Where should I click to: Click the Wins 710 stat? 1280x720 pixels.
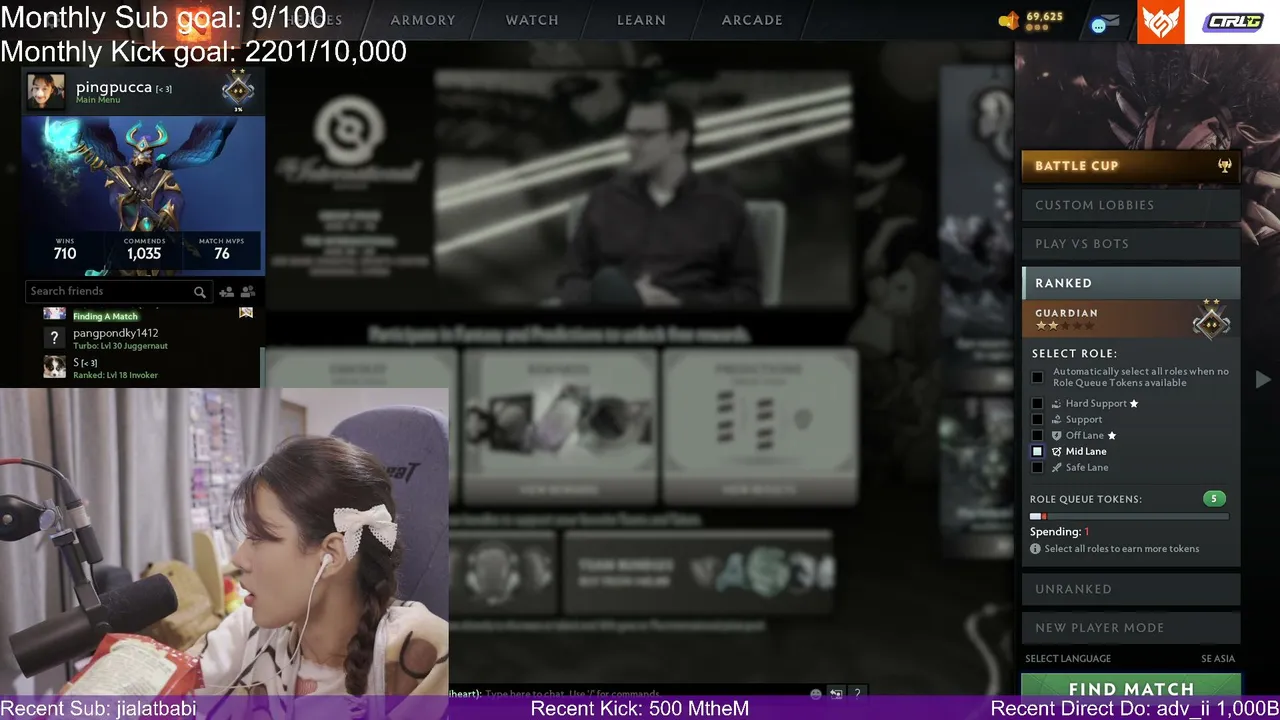tap(65, 249)
